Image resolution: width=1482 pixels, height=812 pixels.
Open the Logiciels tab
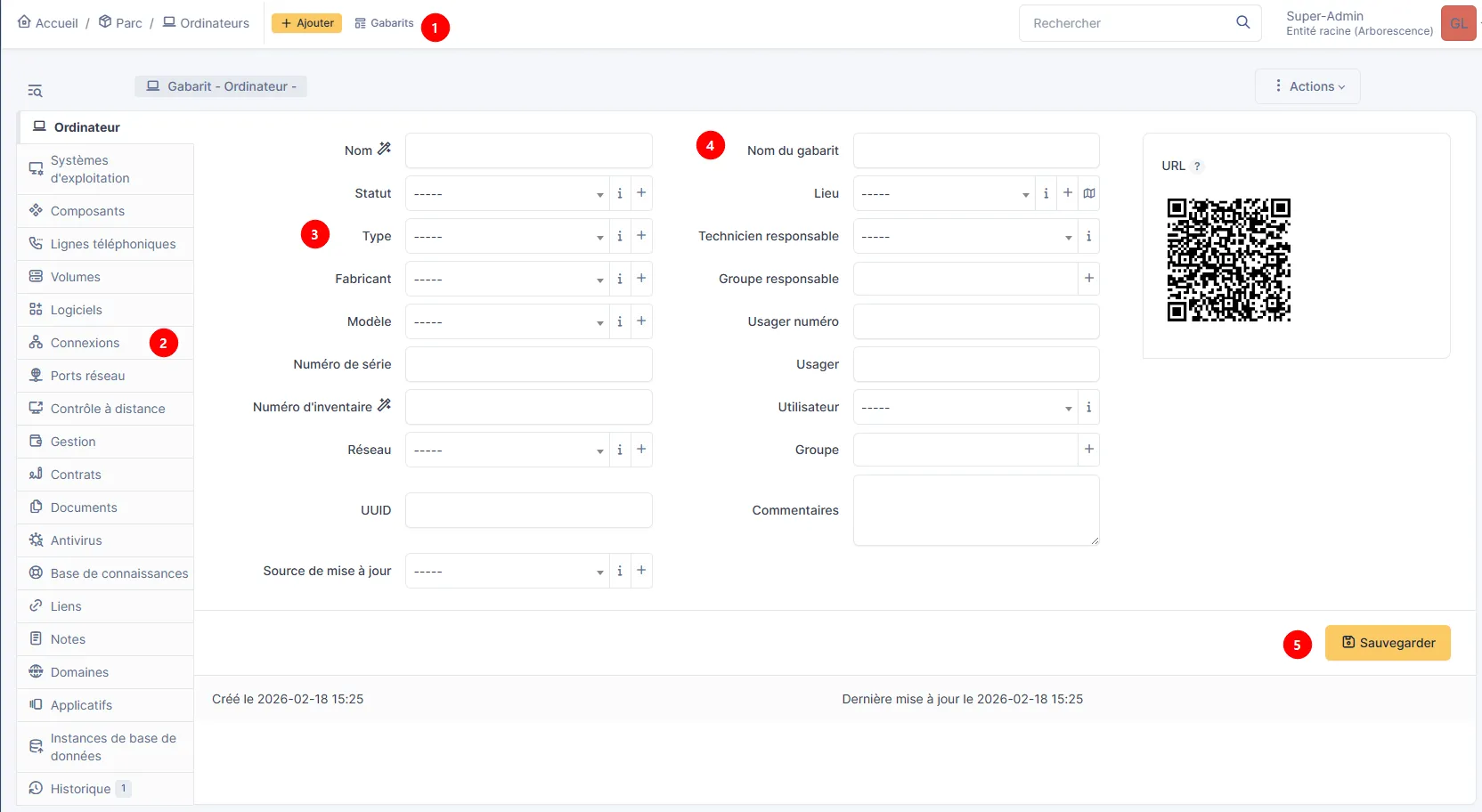(x=105, y=310)
